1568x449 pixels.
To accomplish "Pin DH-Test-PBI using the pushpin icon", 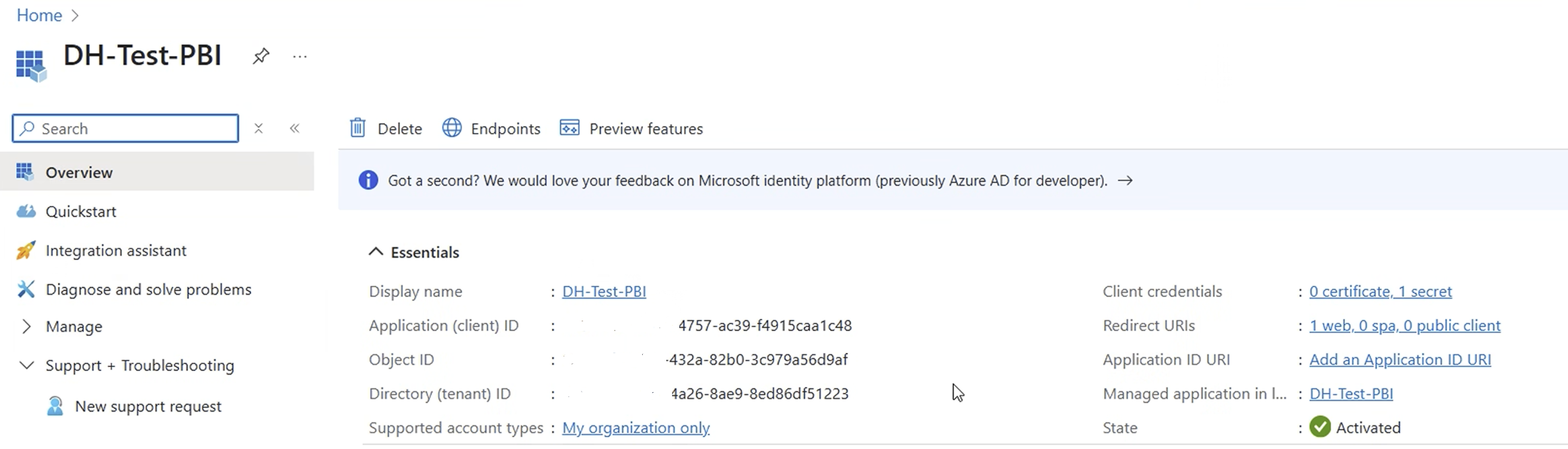I will pyautogui.click(x=260, y=56).
